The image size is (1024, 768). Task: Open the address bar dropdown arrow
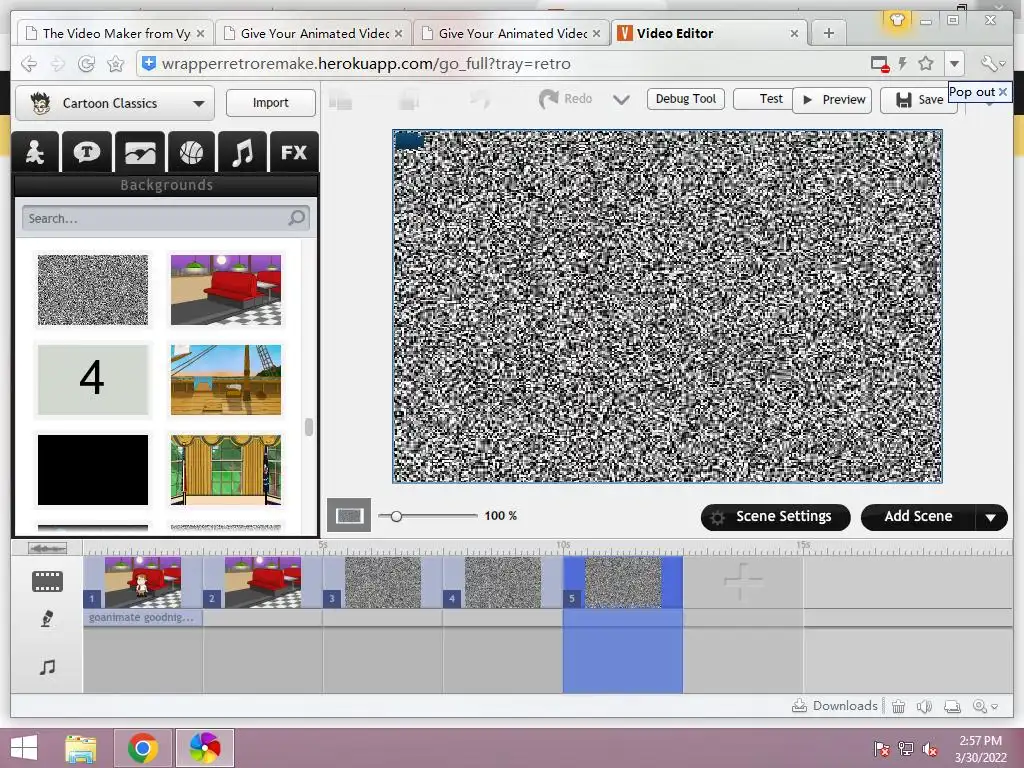(955, 63)
